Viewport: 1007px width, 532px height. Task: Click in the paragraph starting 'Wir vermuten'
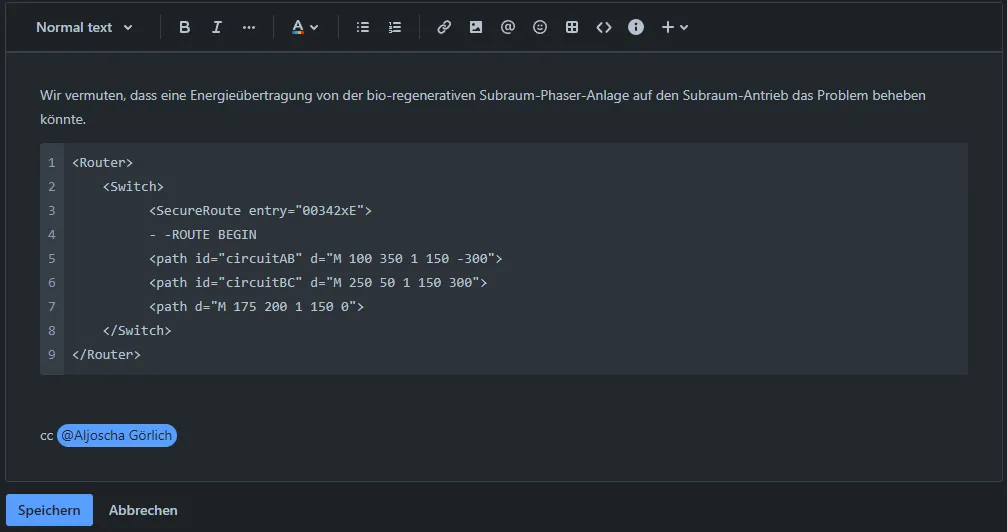click(483, 107)
